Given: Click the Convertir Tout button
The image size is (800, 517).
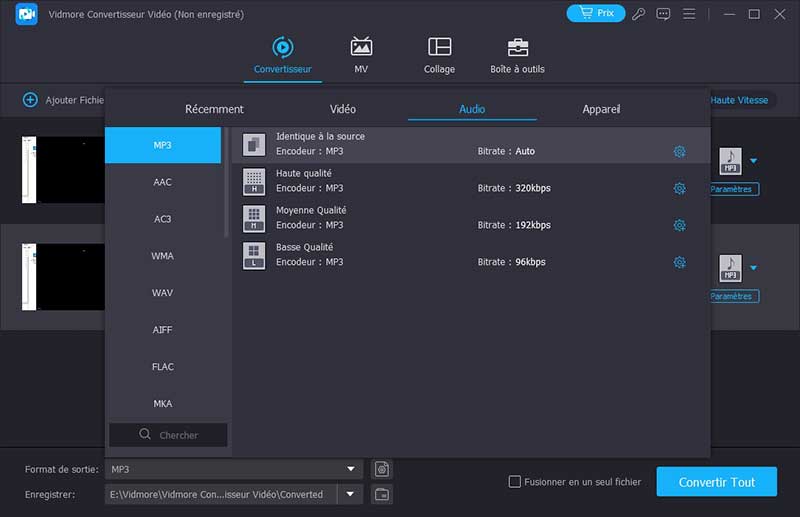Looking at the screenshot, I should point(716,481).
